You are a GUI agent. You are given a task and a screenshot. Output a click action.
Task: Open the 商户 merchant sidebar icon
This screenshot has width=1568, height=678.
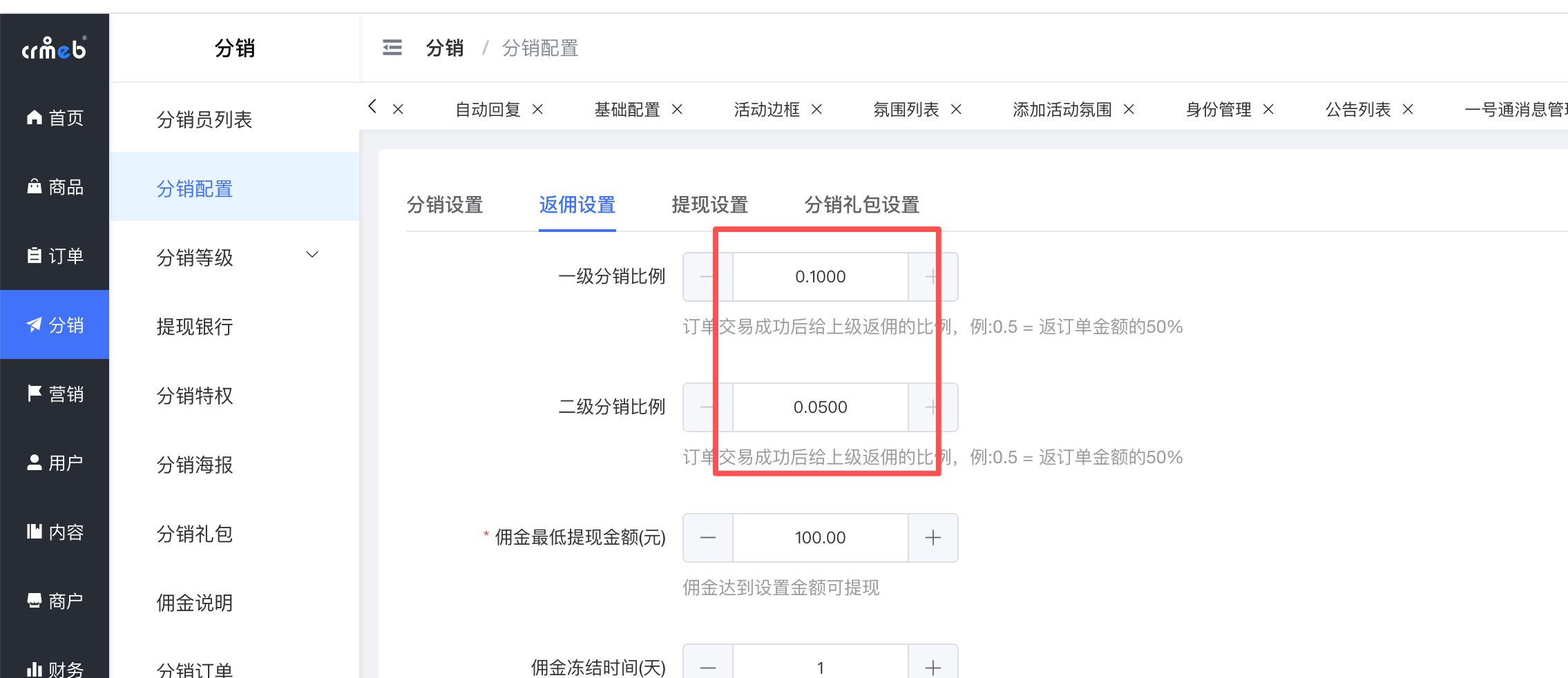click(35, 601)
